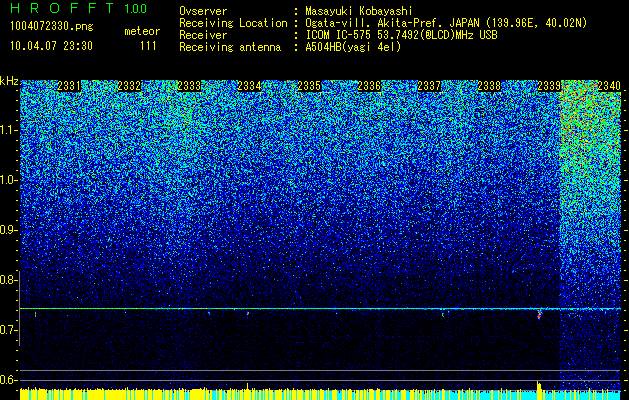Click the 0.7 kHz axis label

coord(9,330)
